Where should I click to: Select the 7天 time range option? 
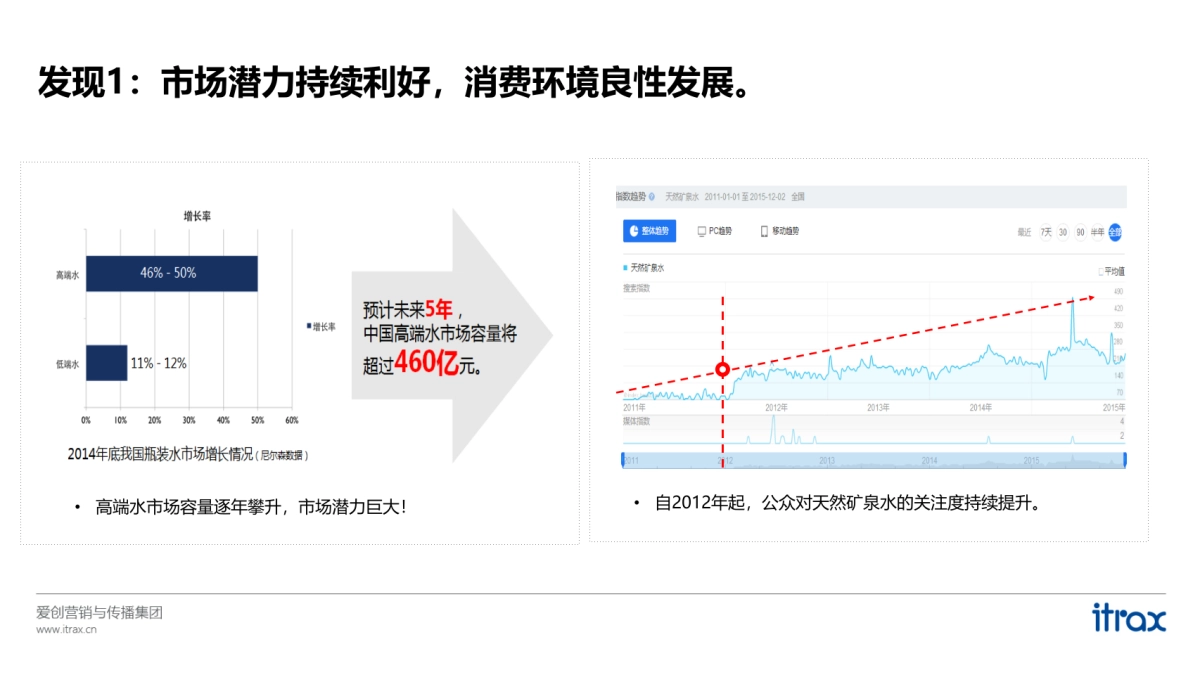pyautogui.click(x=1046, y=232)
